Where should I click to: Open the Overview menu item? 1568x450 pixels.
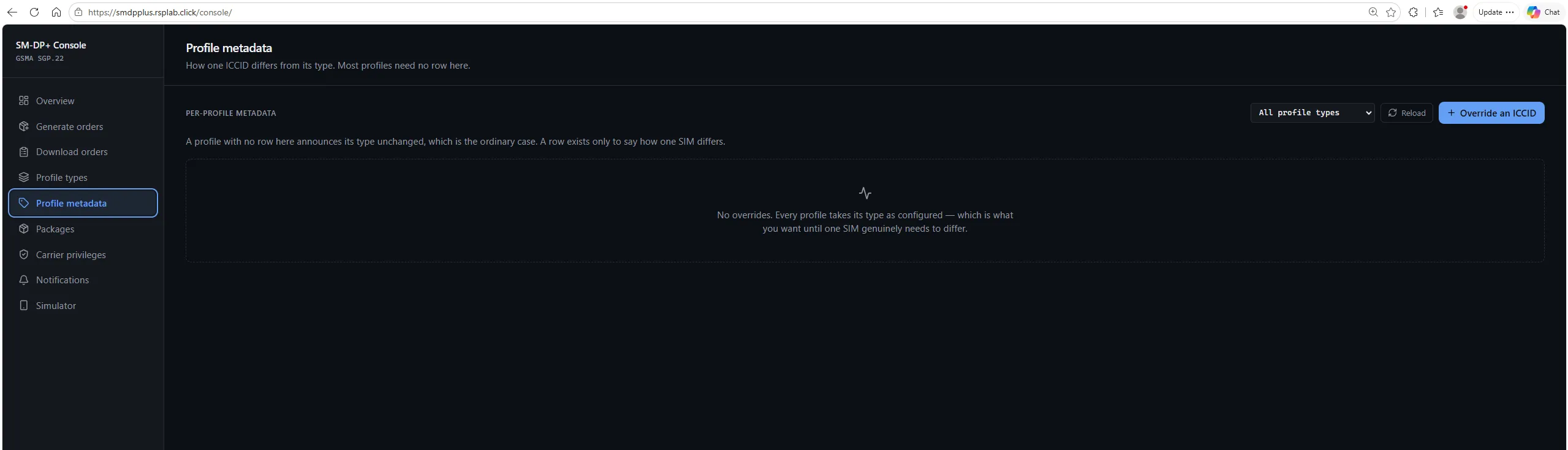(83, 101)
